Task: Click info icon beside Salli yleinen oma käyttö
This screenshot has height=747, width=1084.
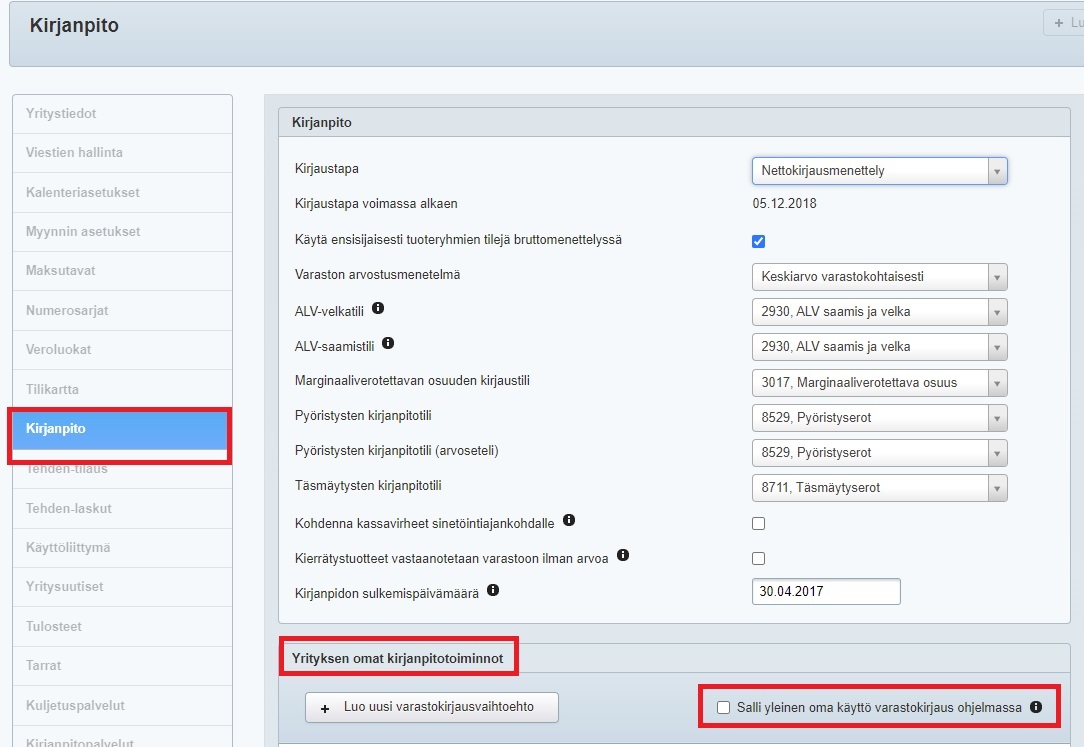Action: pyautogui.click(x=1036, y=707)
